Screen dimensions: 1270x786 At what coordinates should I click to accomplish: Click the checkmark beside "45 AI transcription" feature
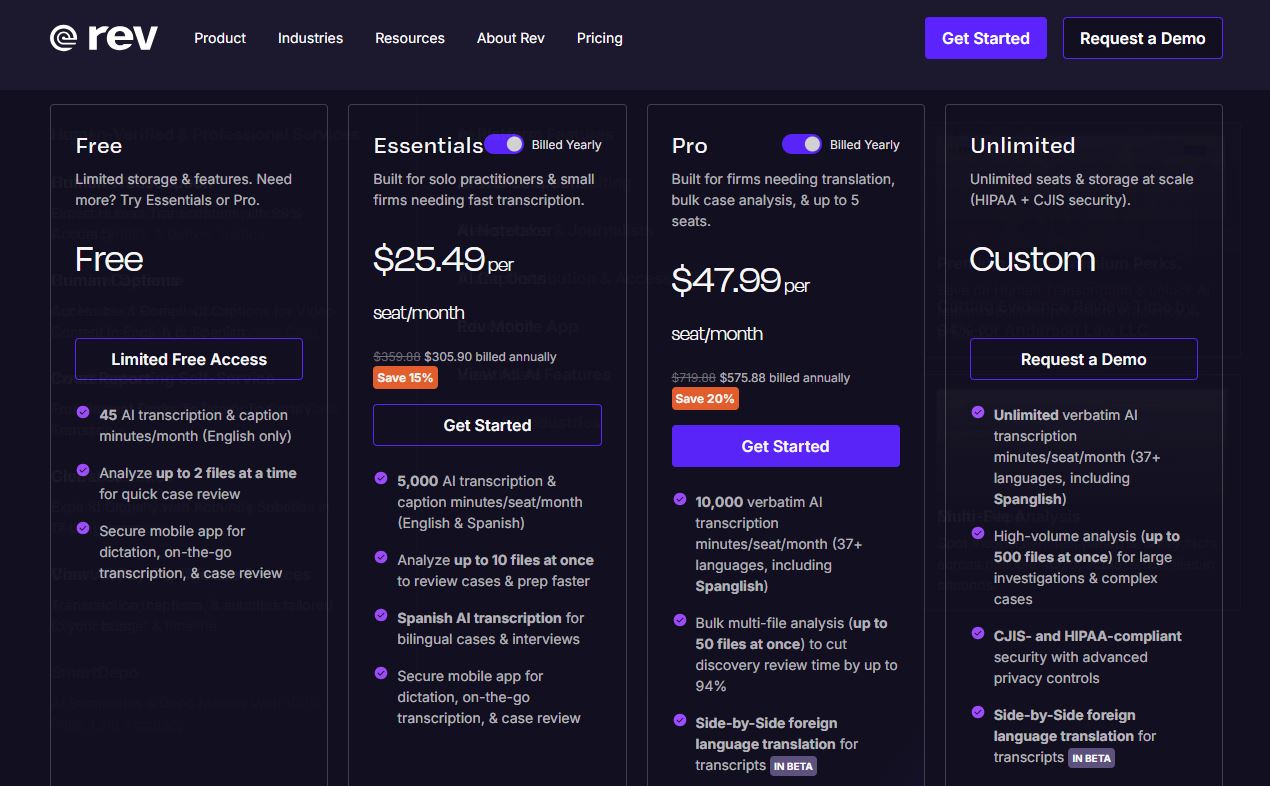tap(82, 411)
